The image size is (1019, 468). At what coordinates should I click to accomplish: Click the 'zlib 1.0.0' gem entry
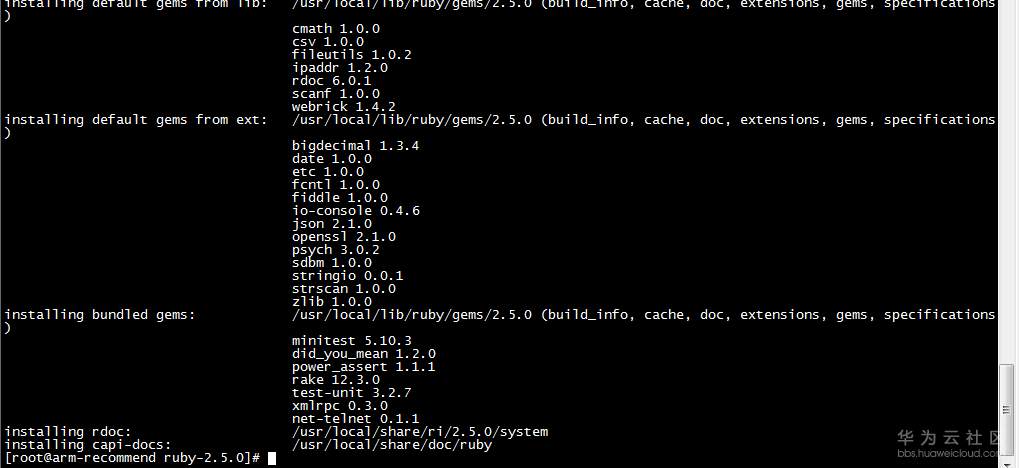(x=332, y=302)
